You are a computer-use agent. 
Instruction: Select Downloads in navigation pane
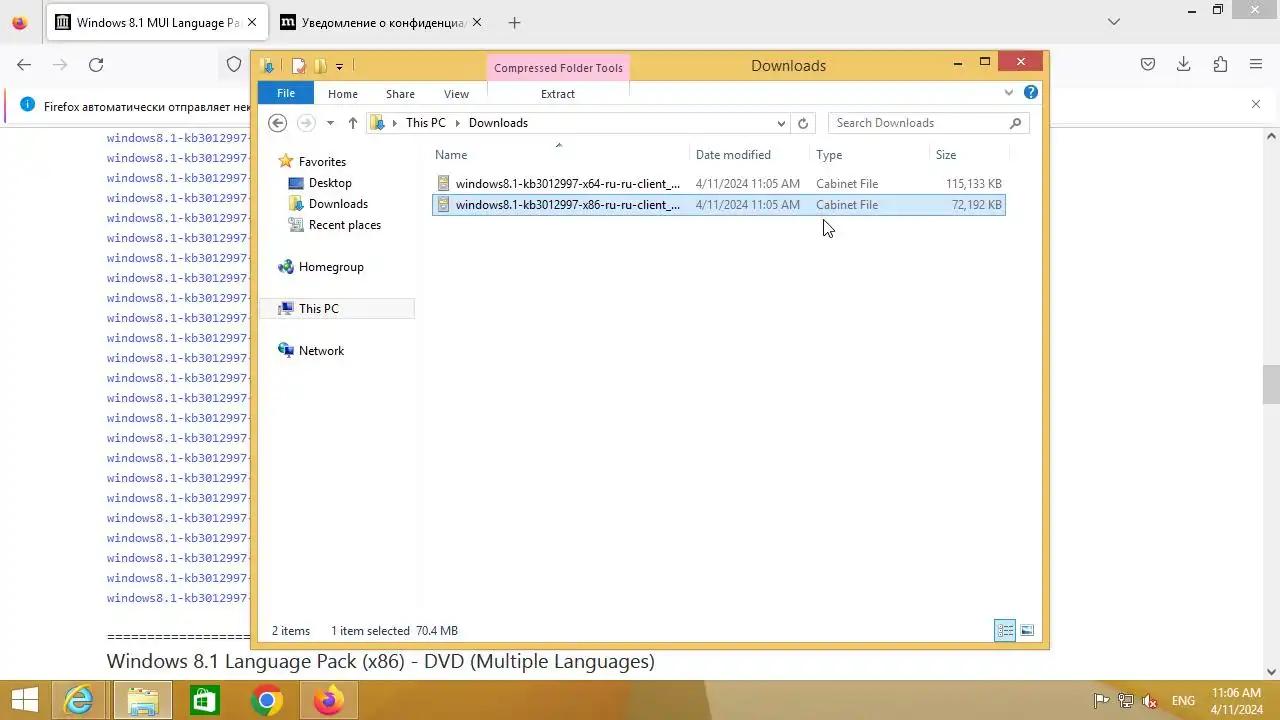338,204
